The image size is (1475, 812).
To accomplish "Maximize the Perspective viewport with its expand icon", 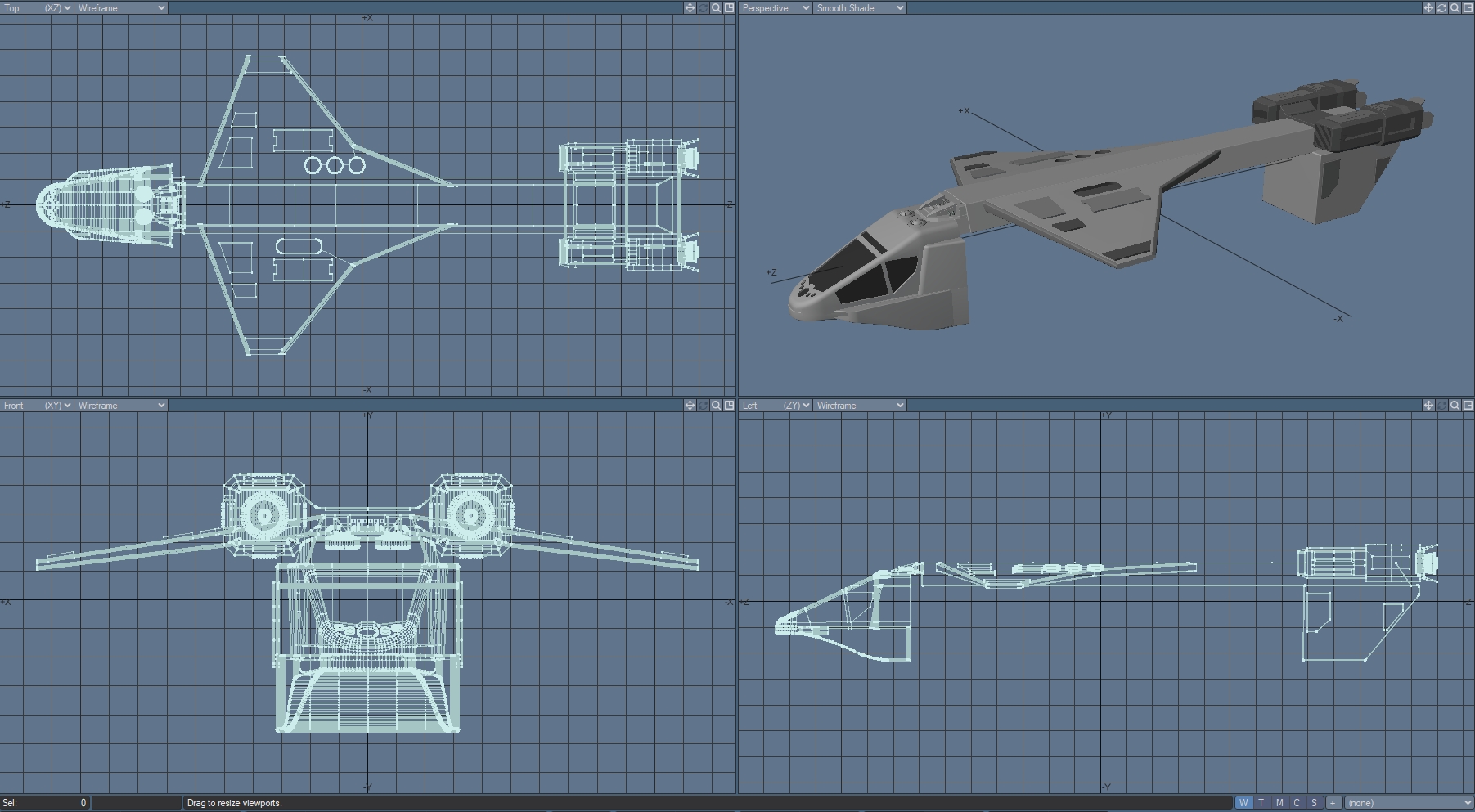I will pos(1468,8).
